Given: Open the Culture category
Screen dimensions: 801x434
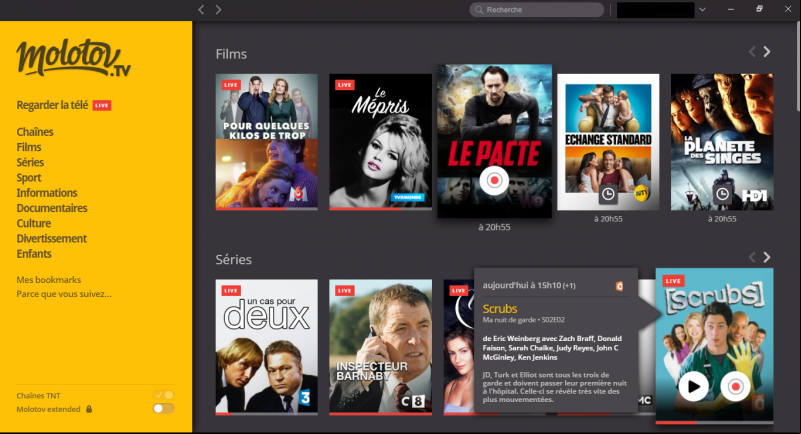Looking at the screenshot, I should 34,224.
